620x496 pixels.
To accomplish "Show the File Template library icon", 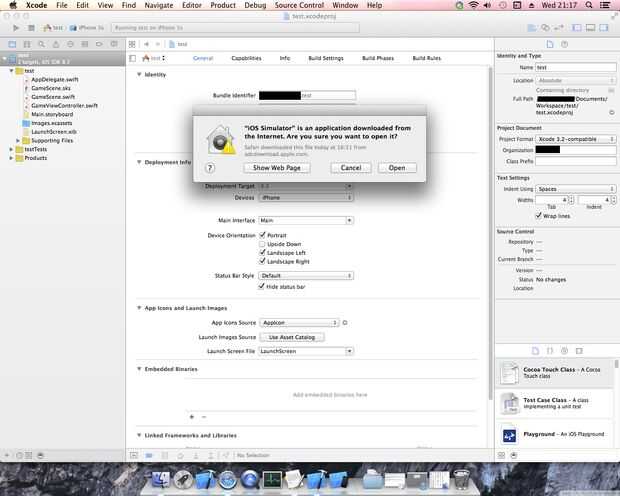I will [535, 351].
